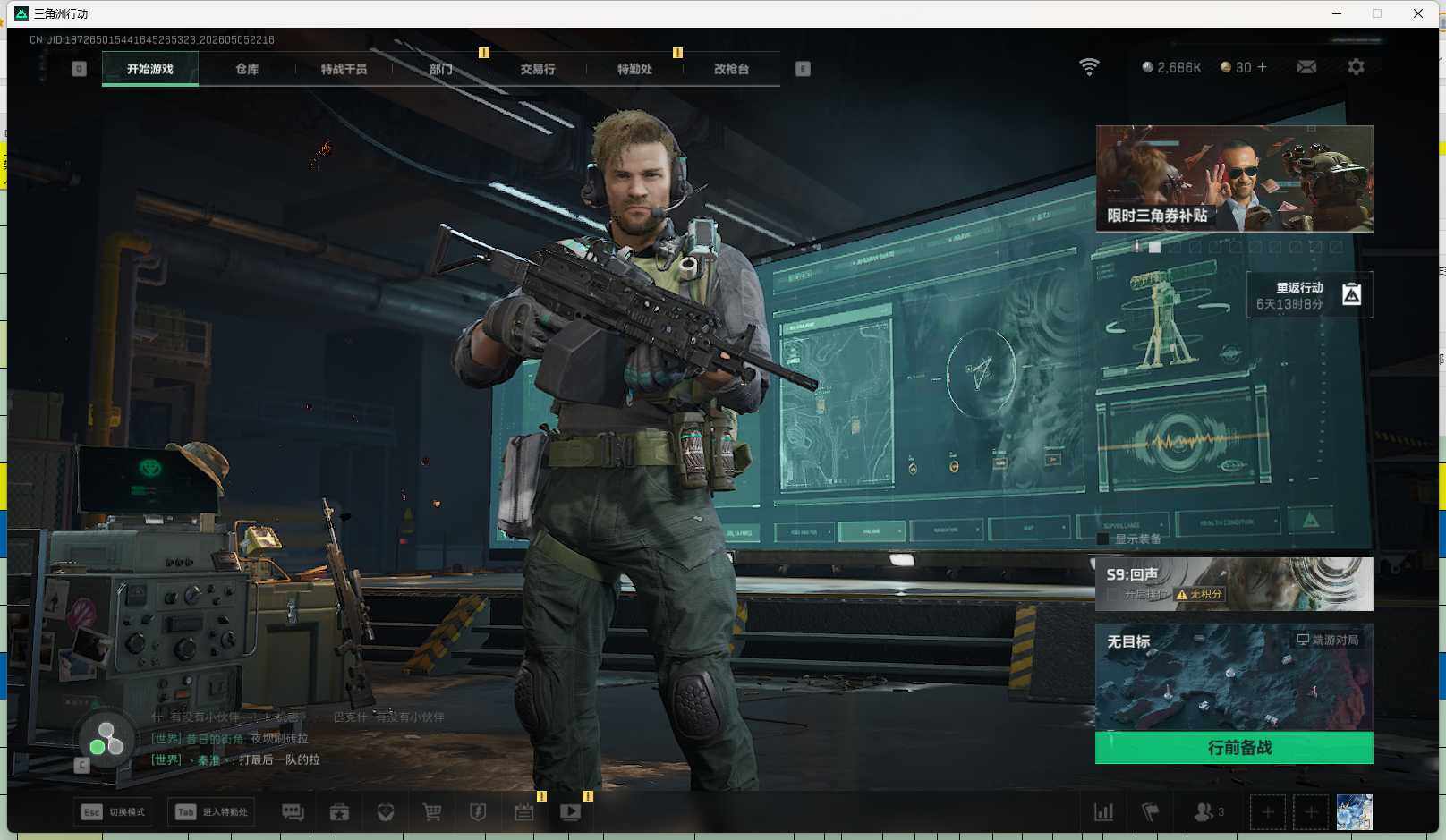Click the 2,686K currency balance
The image size is (1446, 840).
1171,67
